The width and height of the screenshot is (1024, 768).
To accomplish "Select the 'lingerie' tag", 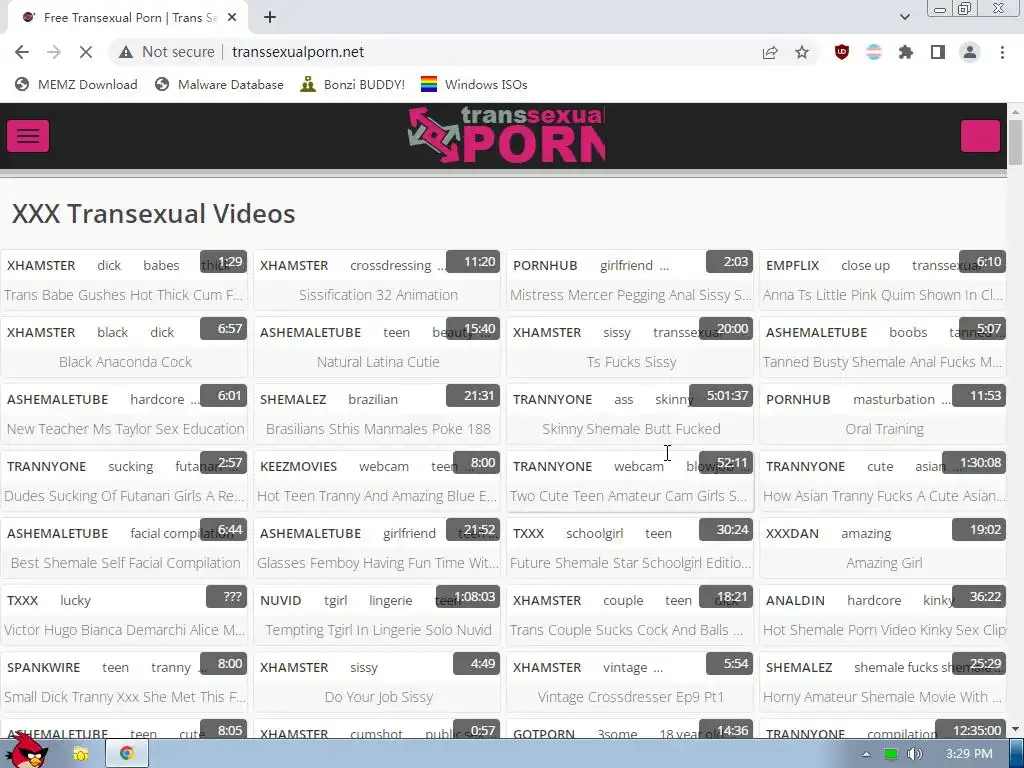I will tap(391, 601).
